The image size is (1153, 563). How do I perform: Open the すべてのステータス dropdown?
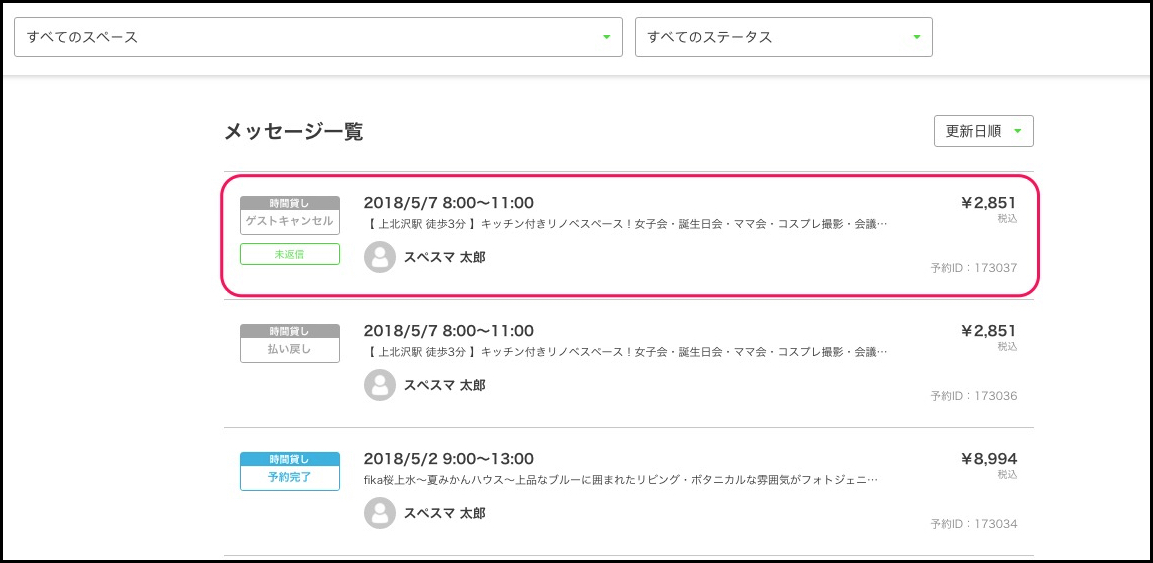[783, 37]
